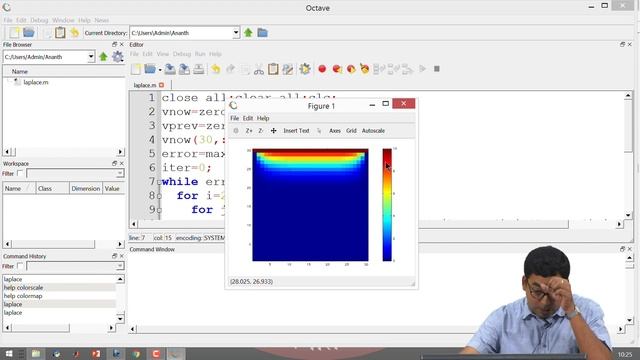Open main File menu of Octave
640x360 pixels.
pos(8,20)
